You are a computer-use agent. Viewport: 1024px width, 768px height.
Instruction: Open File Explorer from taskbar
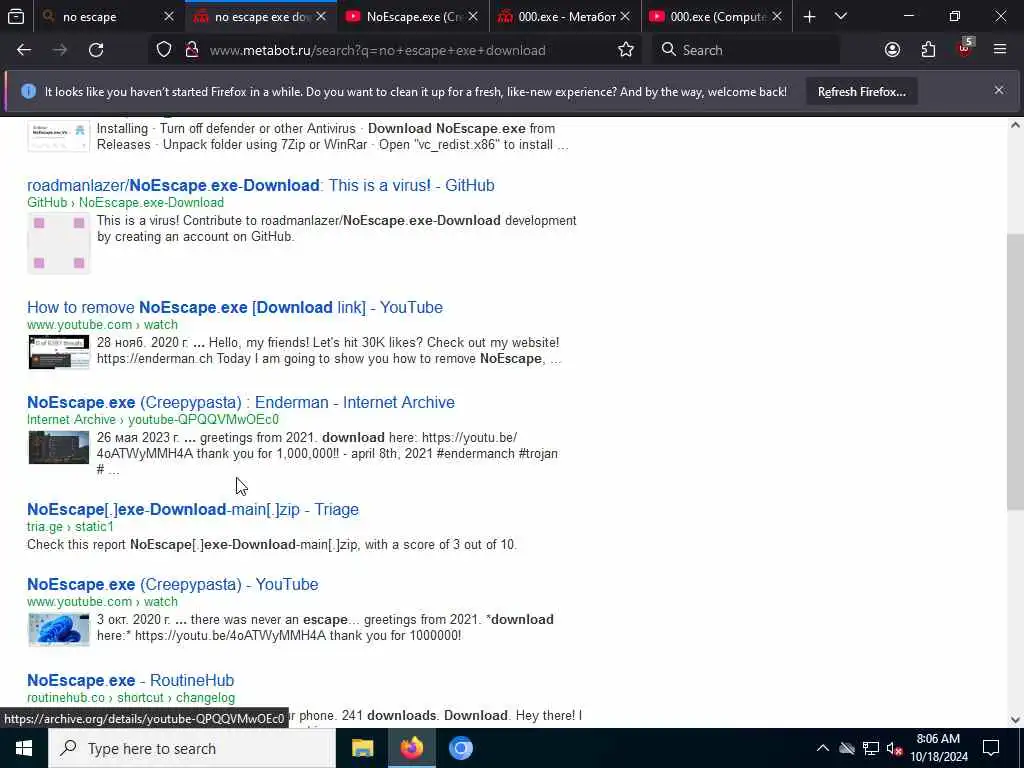362,748
